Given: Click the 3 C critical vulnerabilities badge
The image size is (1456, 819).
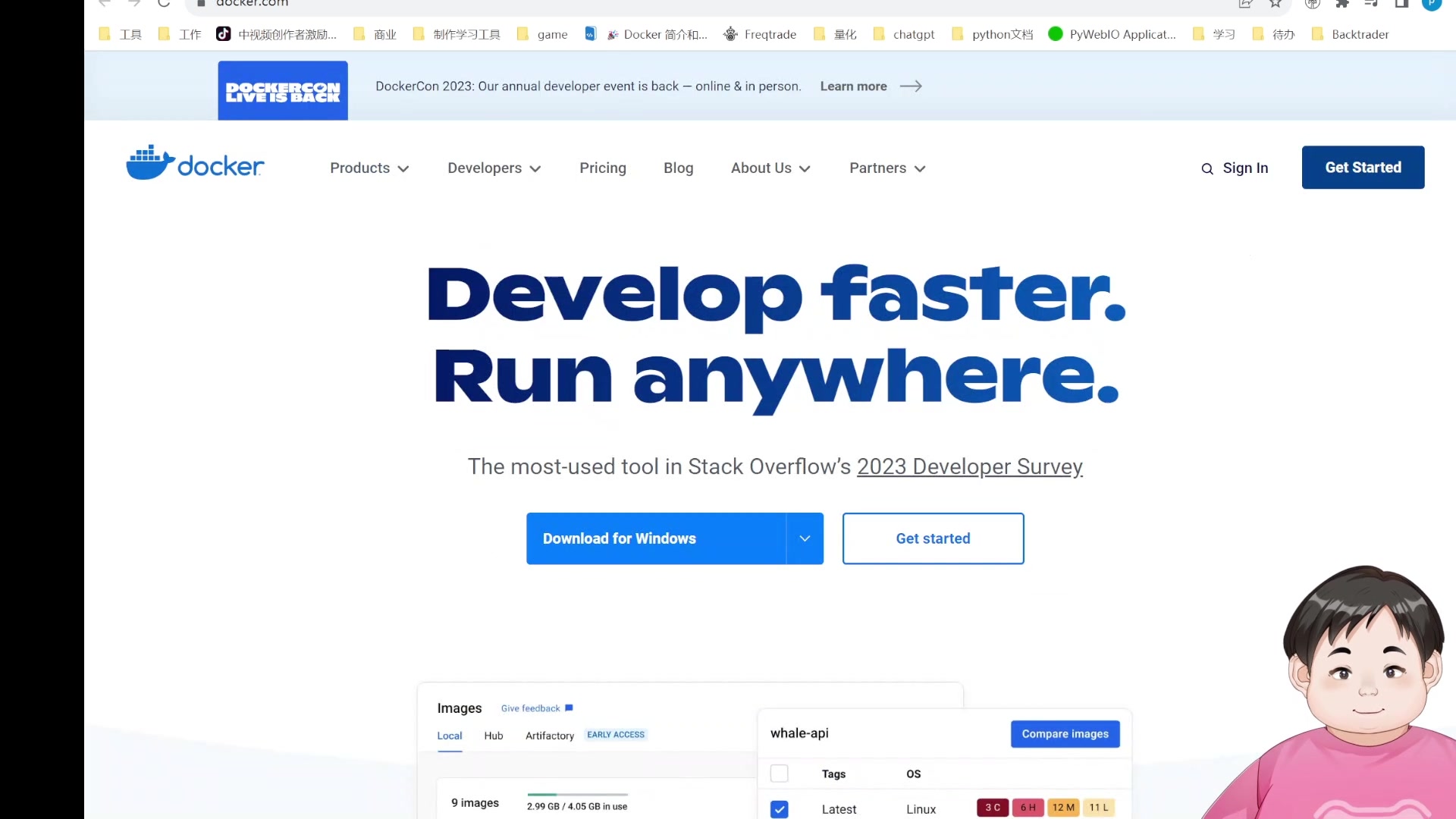Looking at the screenshot, I should (993, 808).
